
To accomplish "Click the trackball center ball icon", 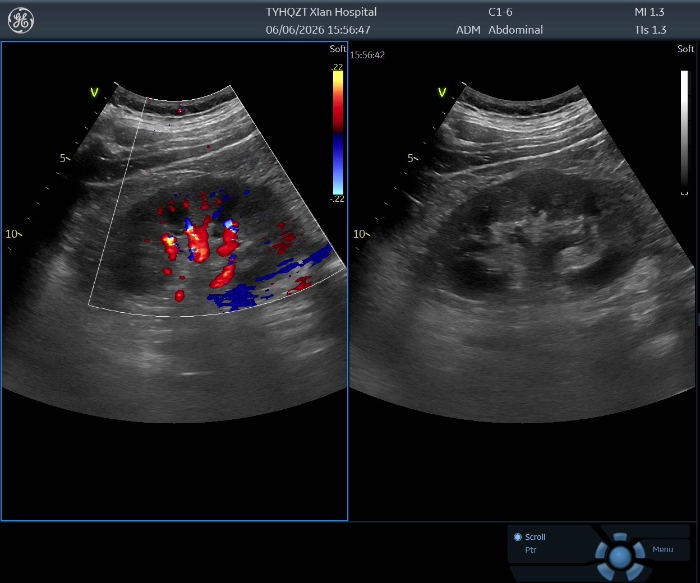I will coord(620,556).
